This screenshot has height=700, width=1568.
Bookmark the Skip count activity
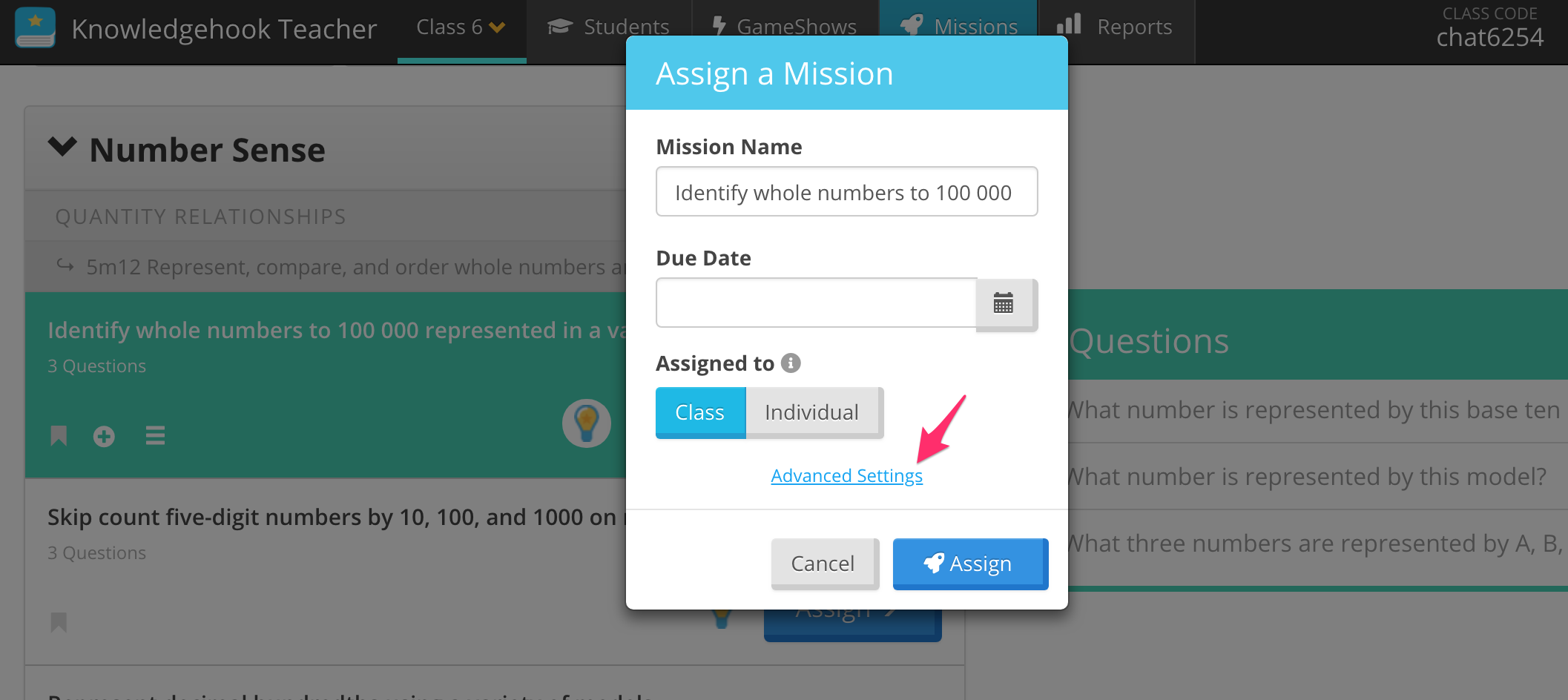coord(59,622)
